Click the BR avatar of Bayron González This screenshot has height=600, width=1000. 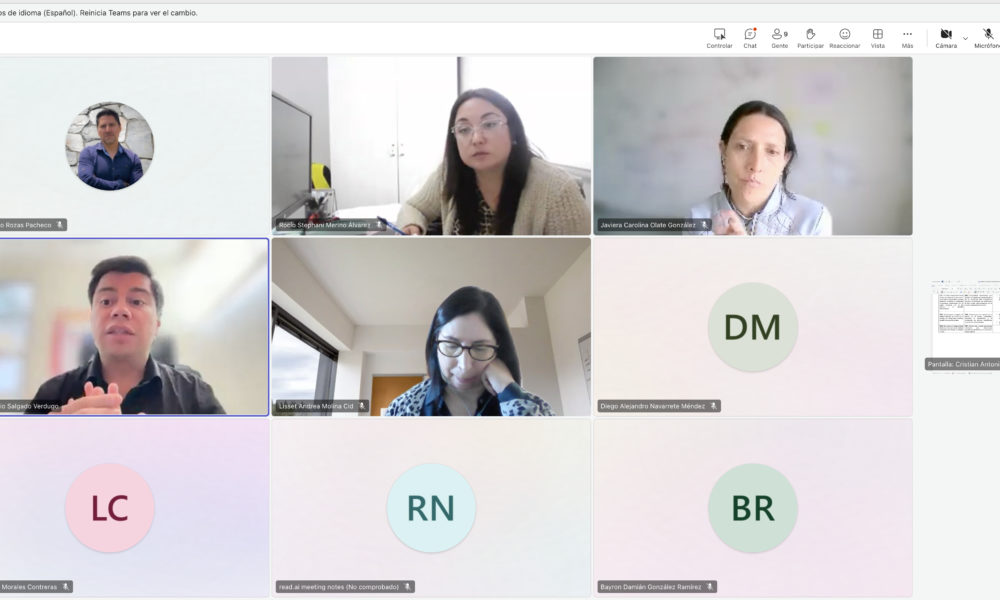(753, 508)
